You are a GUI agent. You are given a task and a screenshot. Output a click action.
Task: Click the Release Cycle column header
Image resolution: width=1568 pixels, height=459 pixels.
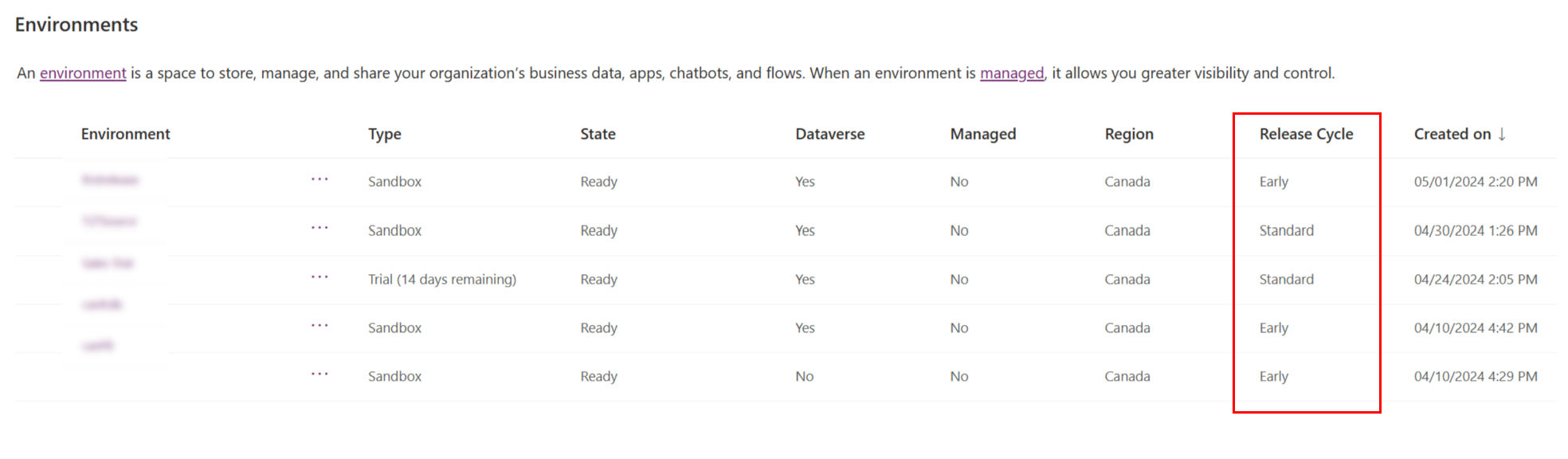coord(1306,134)
